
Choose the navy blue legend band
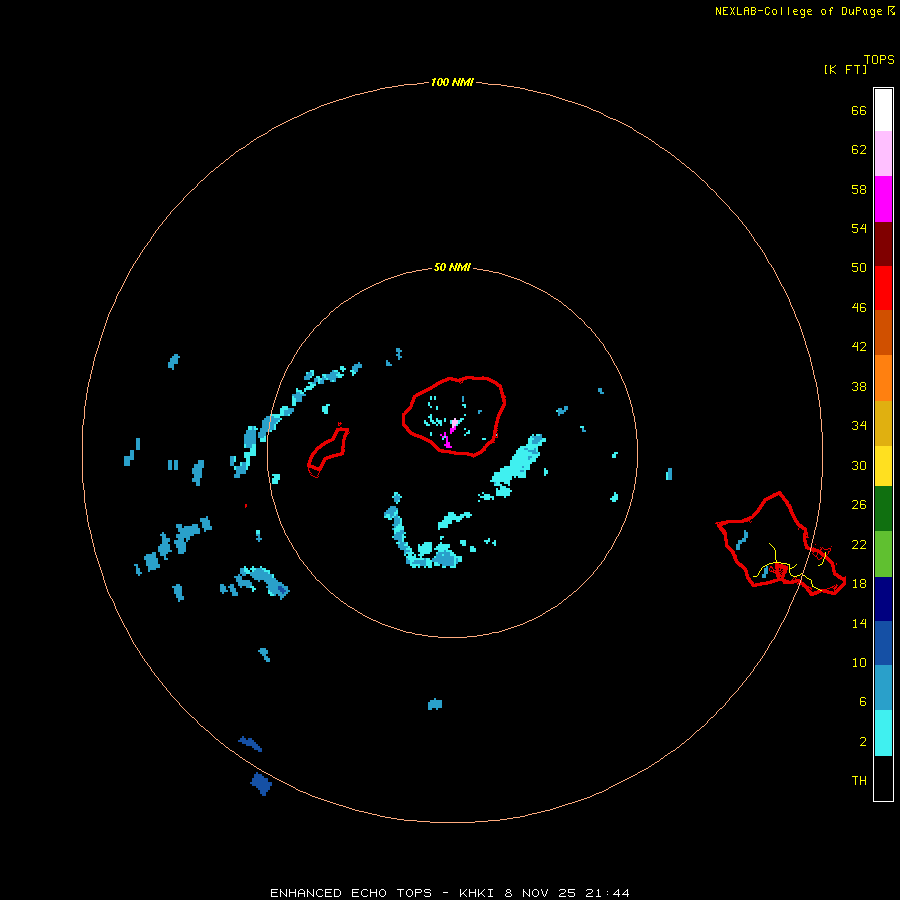coord(883,599)
